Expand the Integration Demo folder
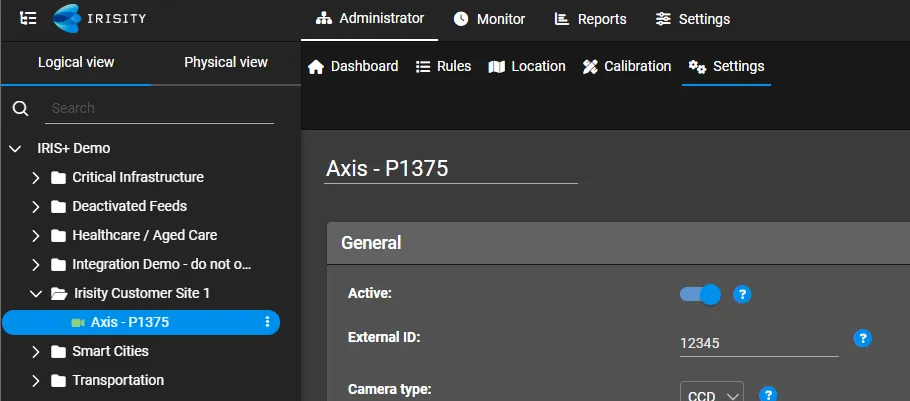 (x=35, y=265)
